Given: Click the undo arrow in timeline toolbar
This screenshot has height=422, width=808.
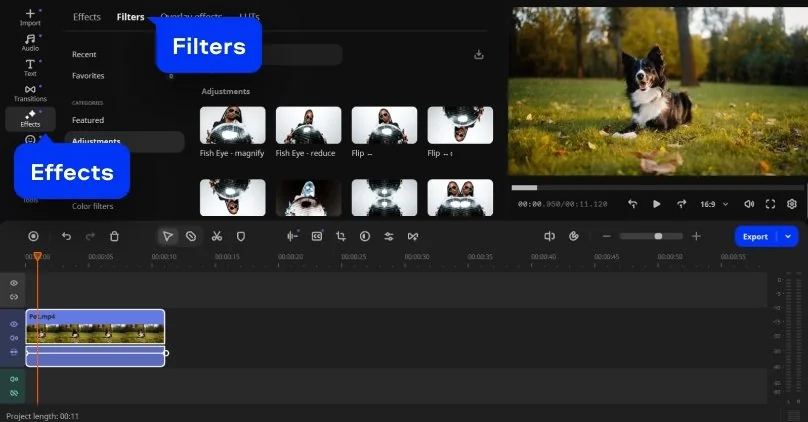Looking at the screenshot, I should point(66,236).
